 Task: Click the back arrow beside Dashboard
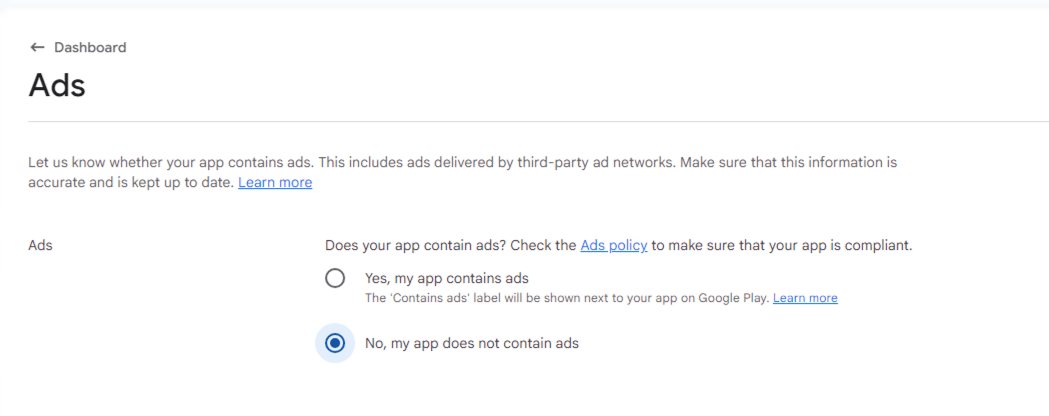(x=37, y=47)
